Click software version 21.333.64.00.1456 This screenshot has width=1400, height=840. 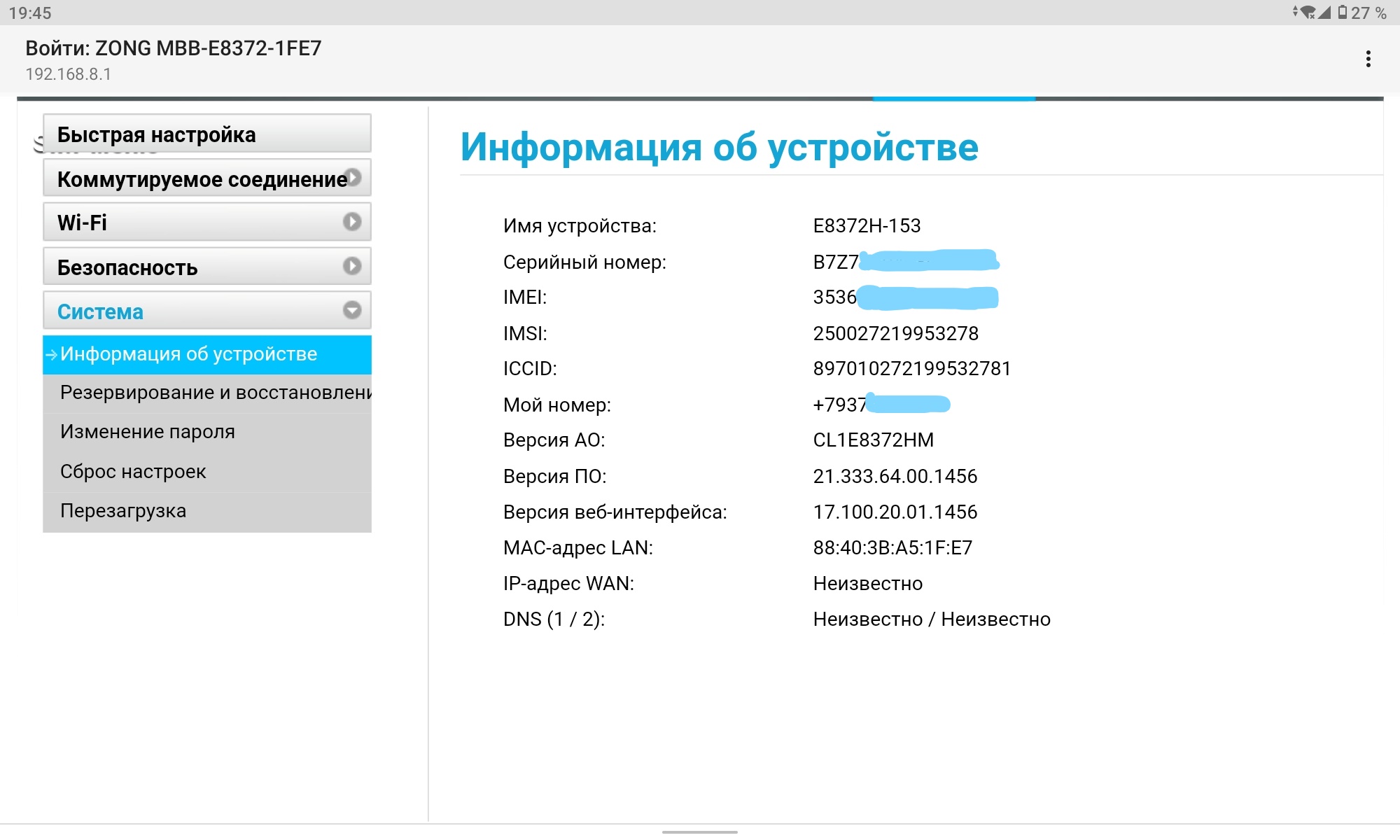click(895, 476)
